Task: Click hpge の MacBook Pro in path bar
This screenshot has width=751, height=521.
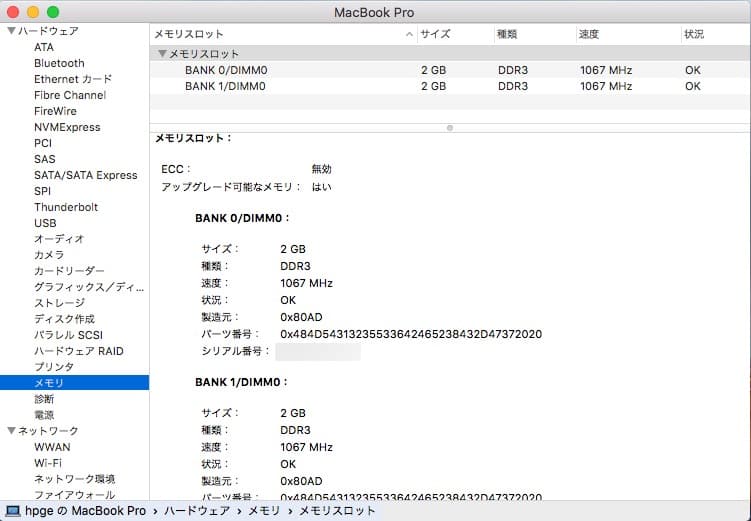Action: [85, 511]
